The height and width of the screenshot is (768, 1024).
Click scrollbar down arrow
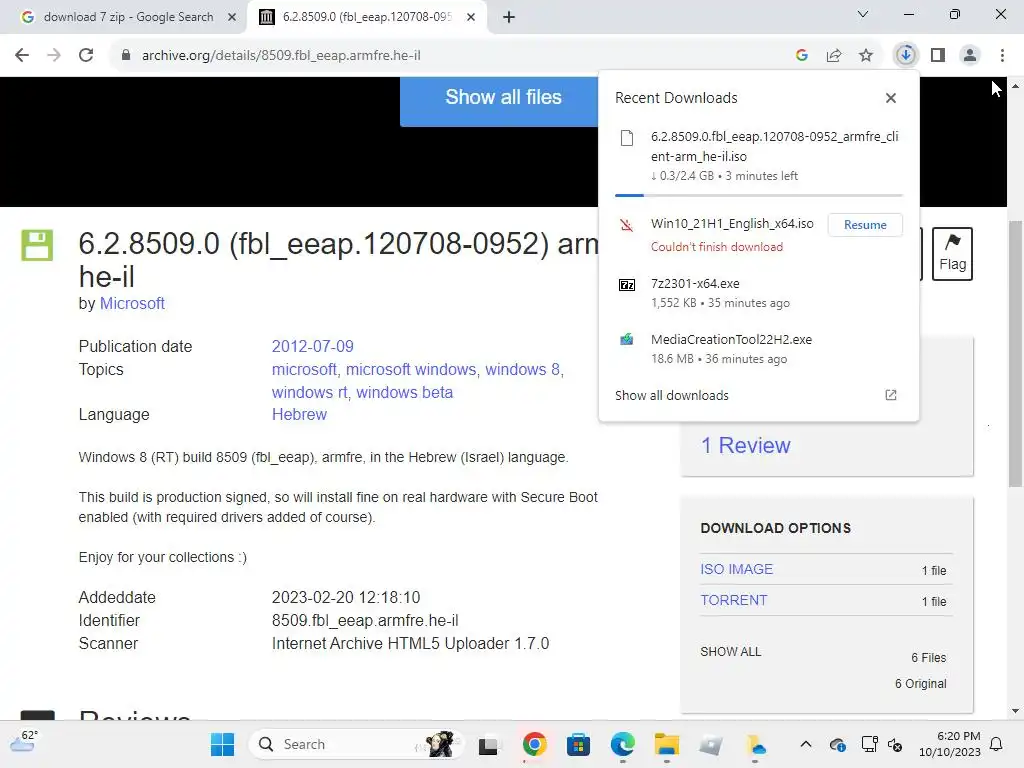[x=1015, y=711]
